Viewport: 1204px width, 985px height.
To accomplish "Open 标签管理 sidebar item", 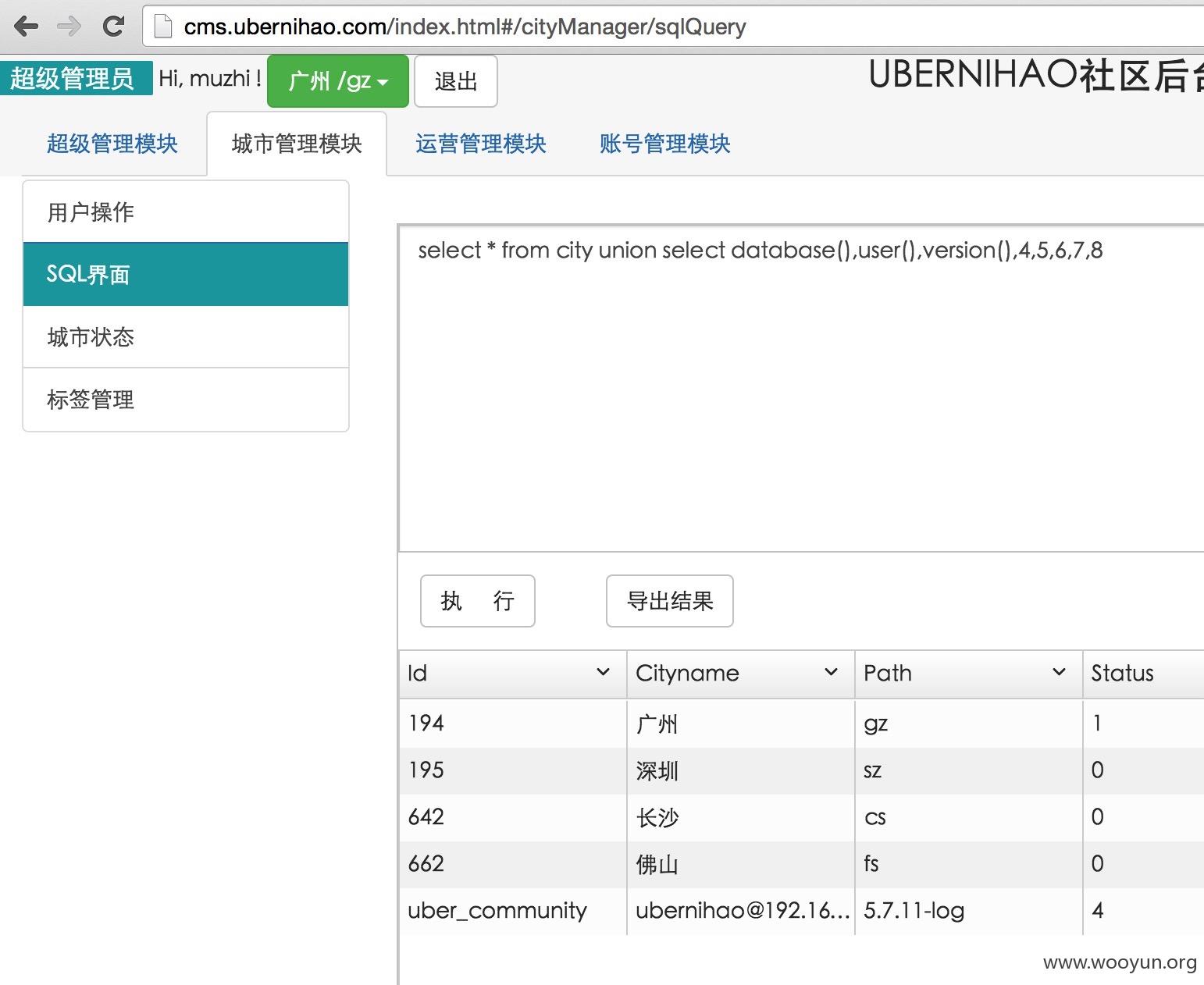I will click(x=186, y=400).
